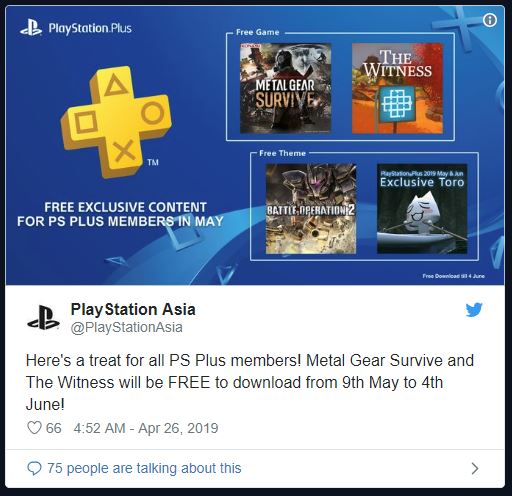The height and width of the screenshot is (496, 512).
Task: Click the PlayStation Plus logo in the banner
Action: tap(76, 28)
